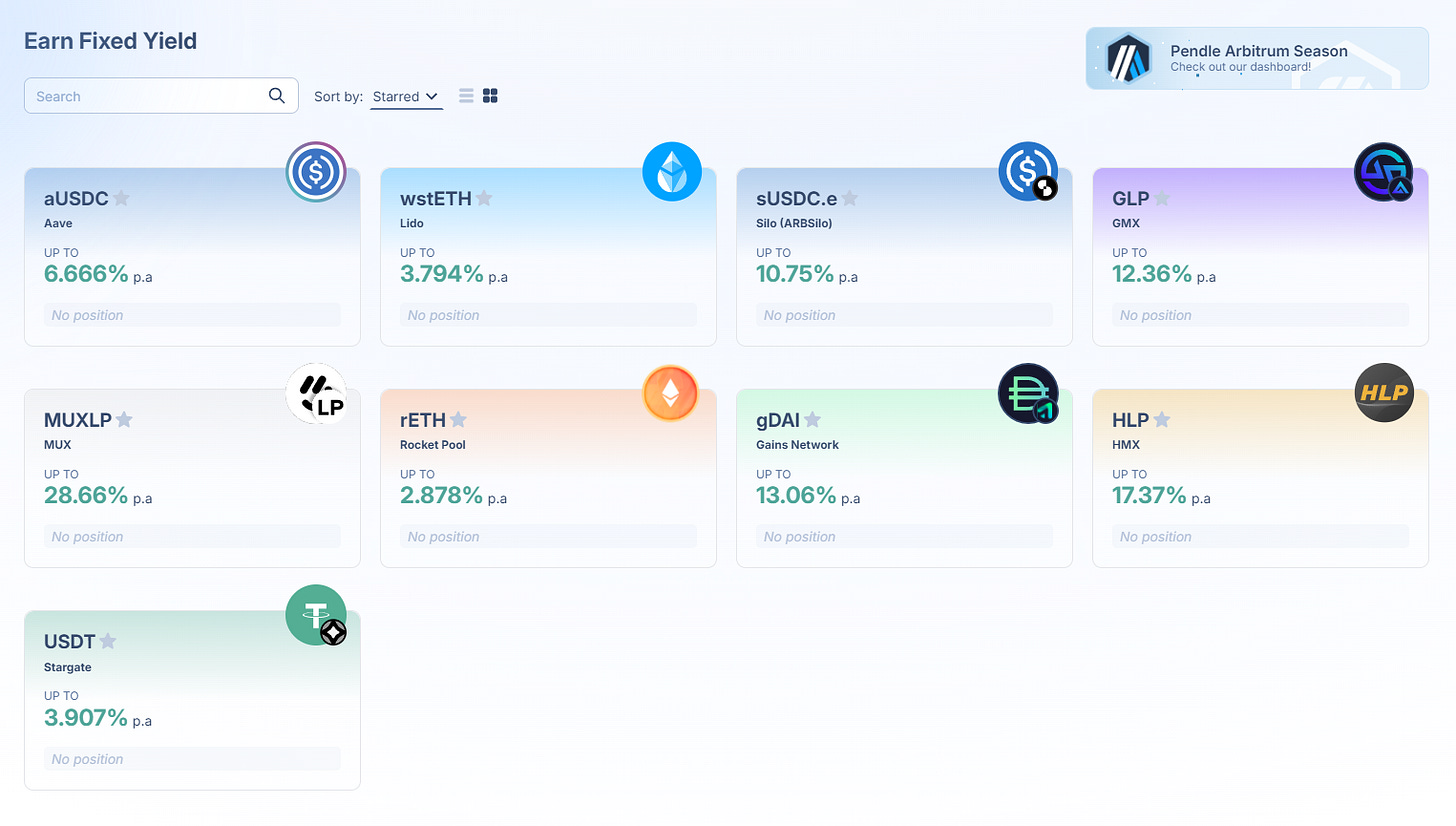Click the rETH card title
This screenshot has width=1456, height=826.
pyautogui.click(x=423, y=419)
